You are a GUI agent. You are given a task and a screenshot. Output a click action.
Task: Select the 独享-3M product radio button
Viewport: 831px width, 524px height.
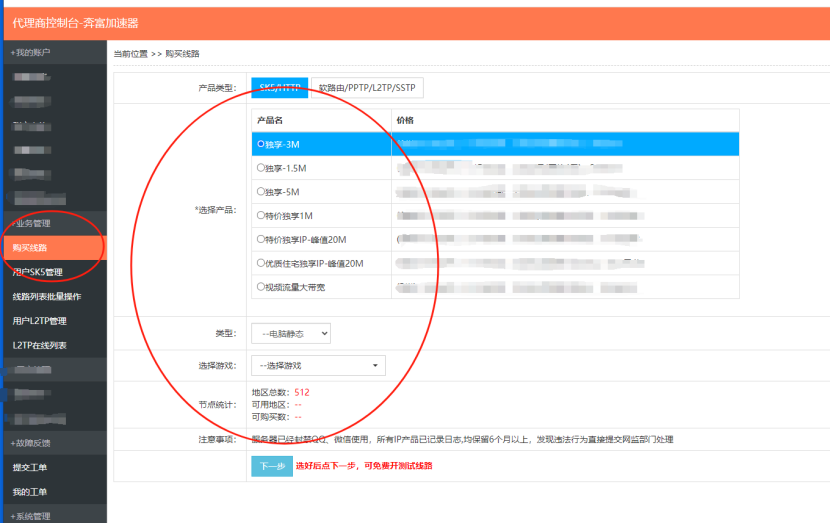261,144
